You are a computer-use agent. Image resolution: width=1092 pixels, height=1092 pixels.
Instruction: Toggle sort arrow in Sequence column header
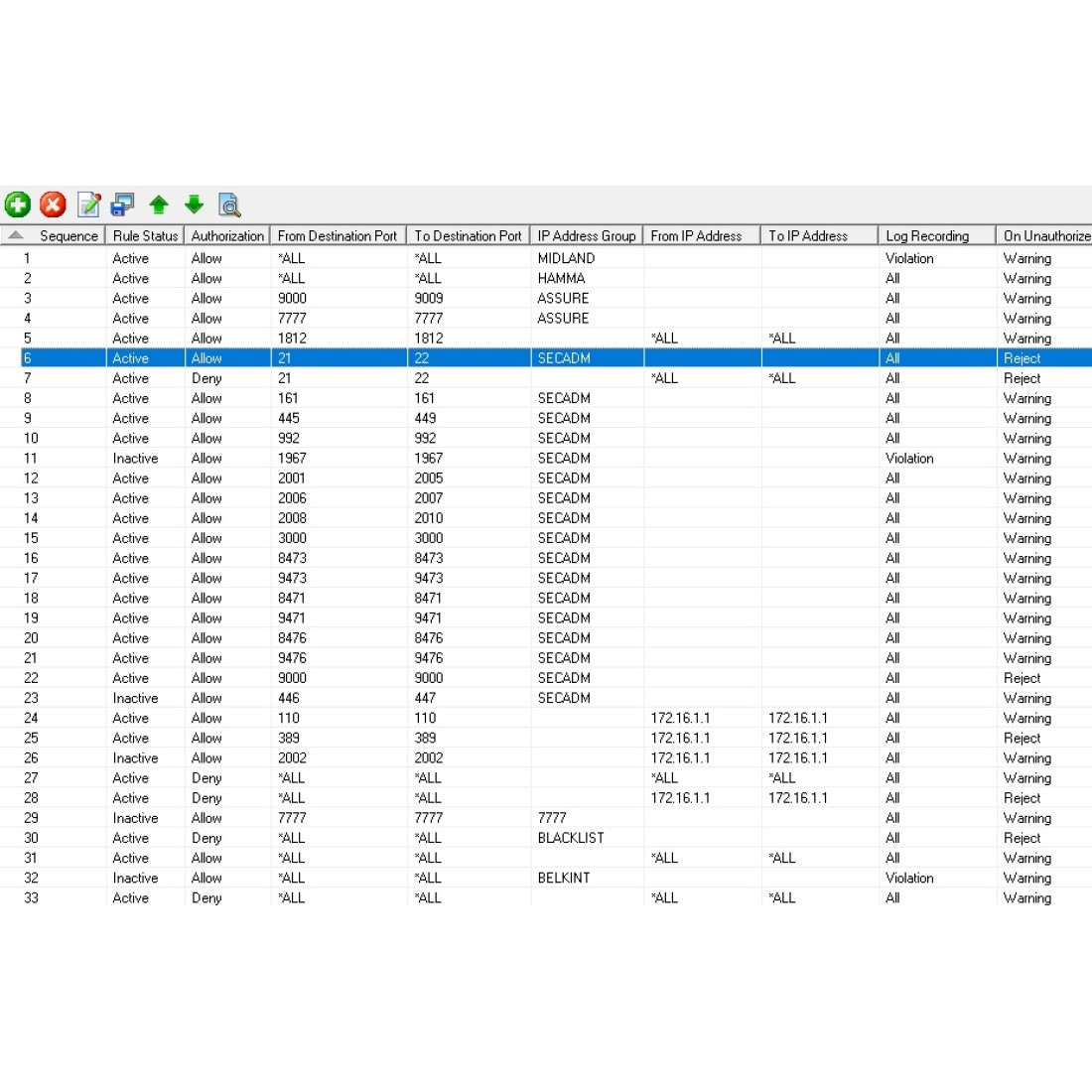pyautogui.click(x=16, y=235)
